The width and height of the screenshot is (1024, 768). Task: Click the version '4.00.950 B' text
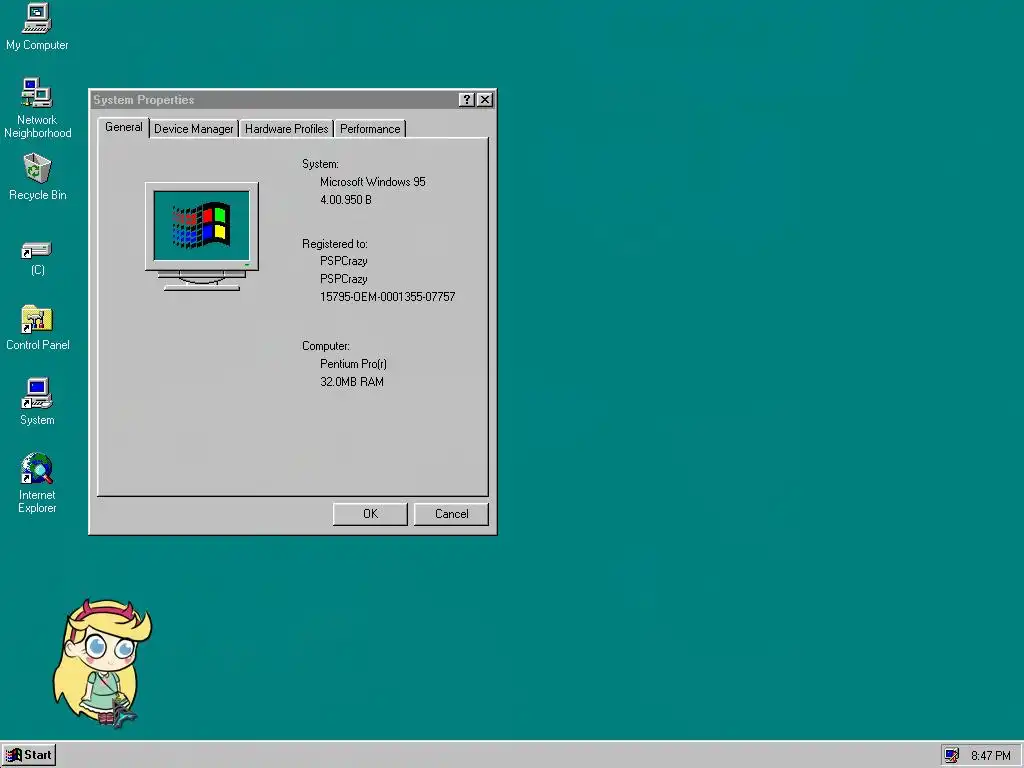(x=345, y=200)
